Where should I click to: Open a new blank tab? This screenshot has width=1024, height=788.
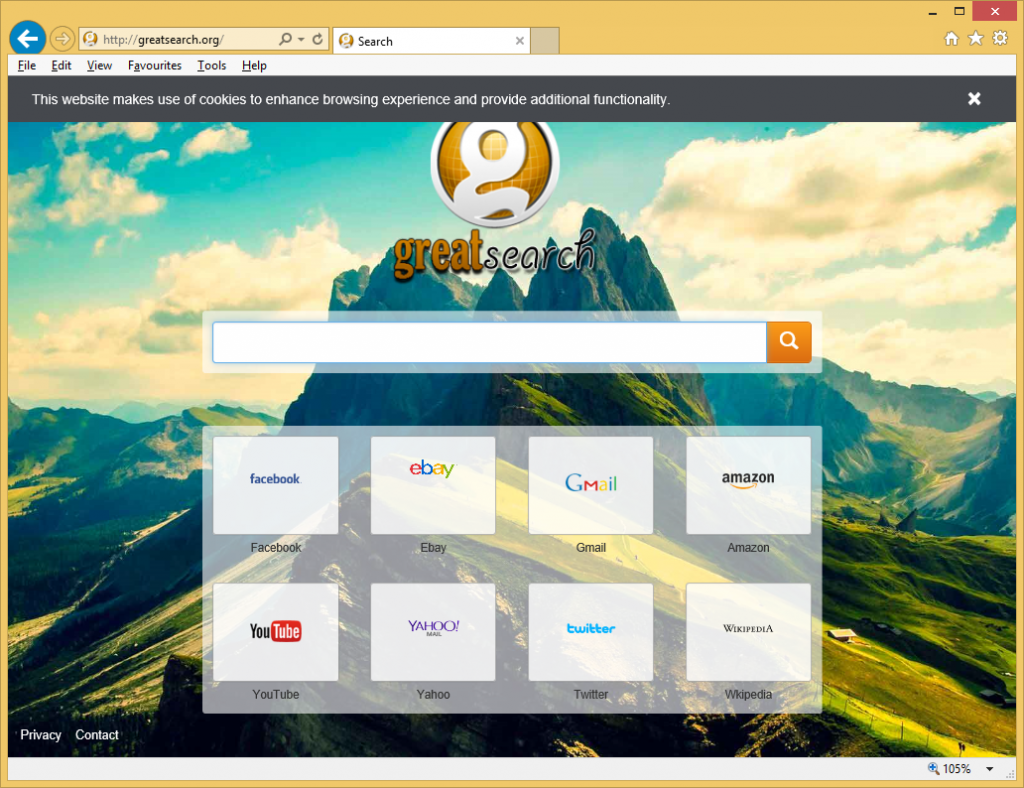(x=545, y=41)
